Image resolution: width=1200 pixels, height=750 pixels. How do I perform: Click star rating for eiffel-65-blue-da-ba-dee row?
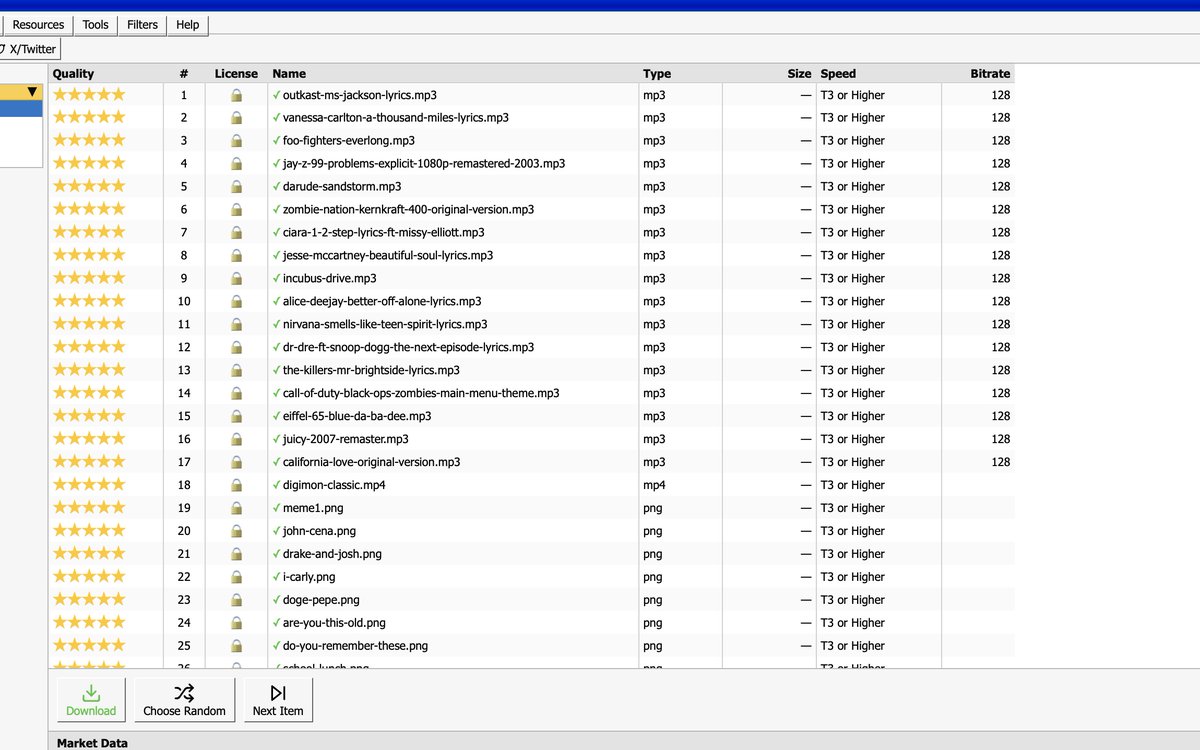pyautogui.click(x=89, y=416)
